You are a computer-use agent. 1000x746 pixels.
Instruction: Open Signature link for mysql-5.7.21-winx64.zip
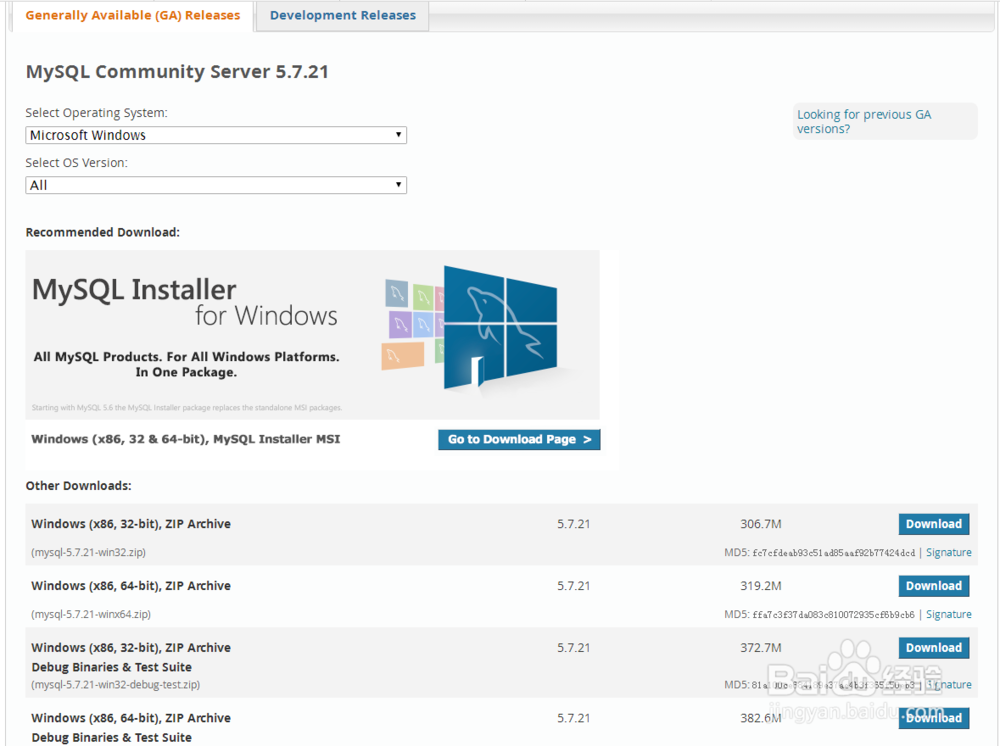pyautogui.click(x=948, y=615)
